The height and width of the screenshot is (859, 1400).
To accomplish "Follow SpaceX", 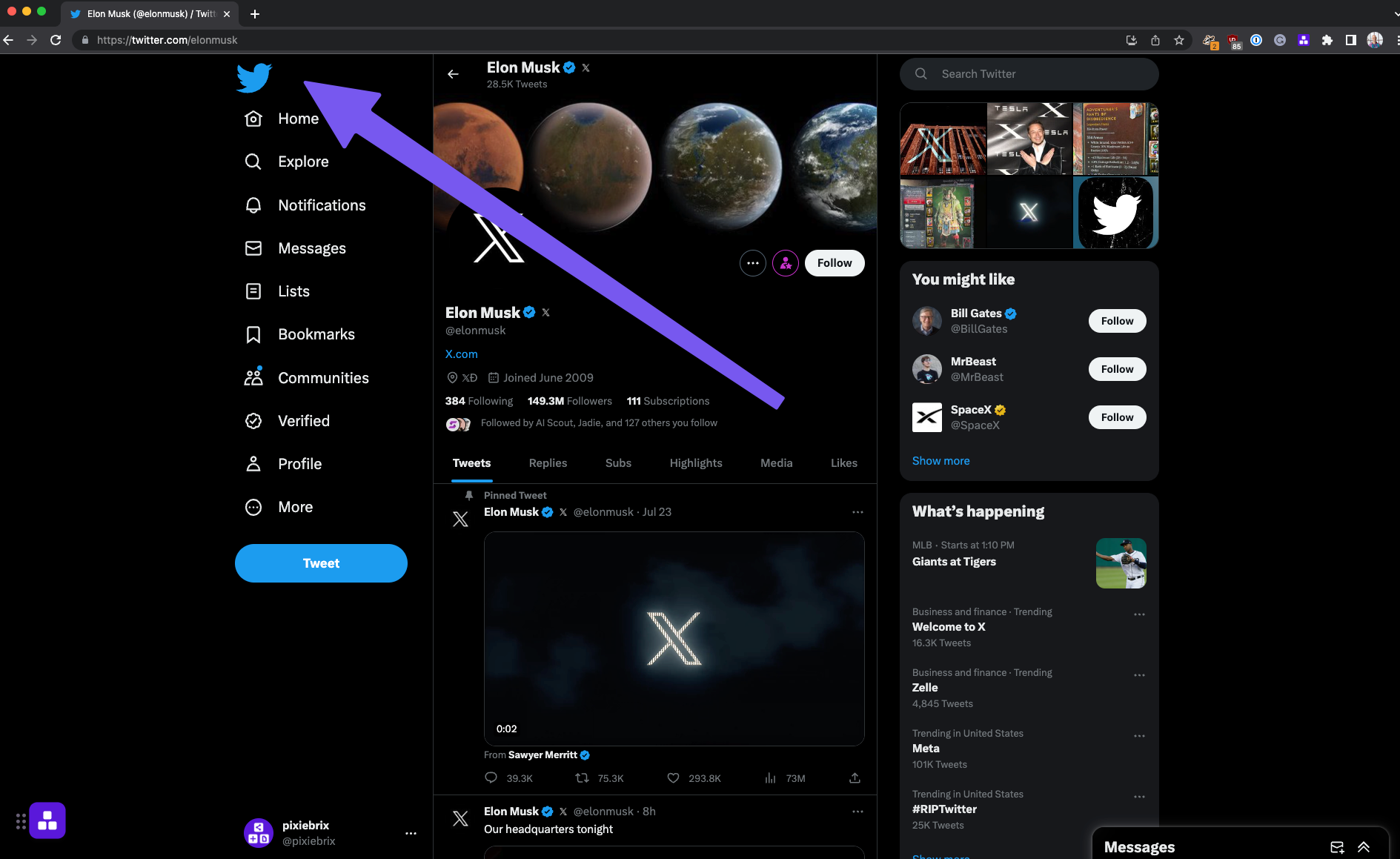I will [x=1117, y=417].
